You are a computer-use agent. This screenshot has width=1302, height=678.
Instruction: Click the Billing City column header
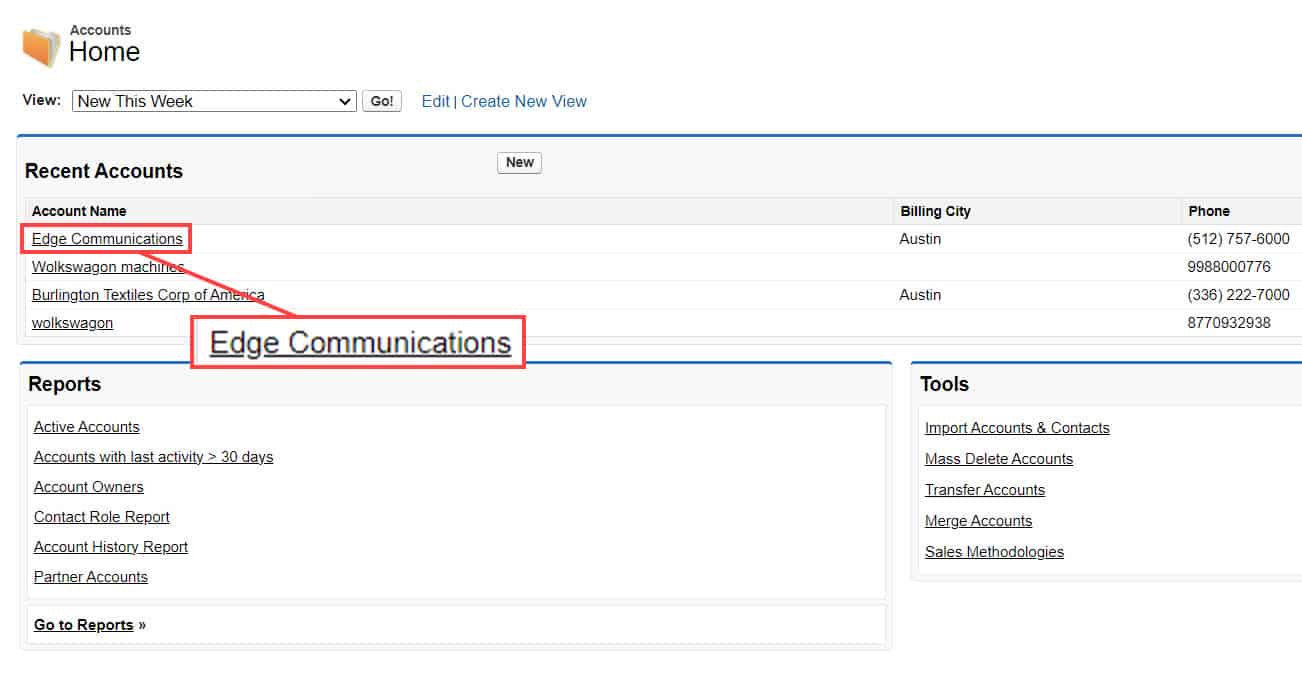935,211
